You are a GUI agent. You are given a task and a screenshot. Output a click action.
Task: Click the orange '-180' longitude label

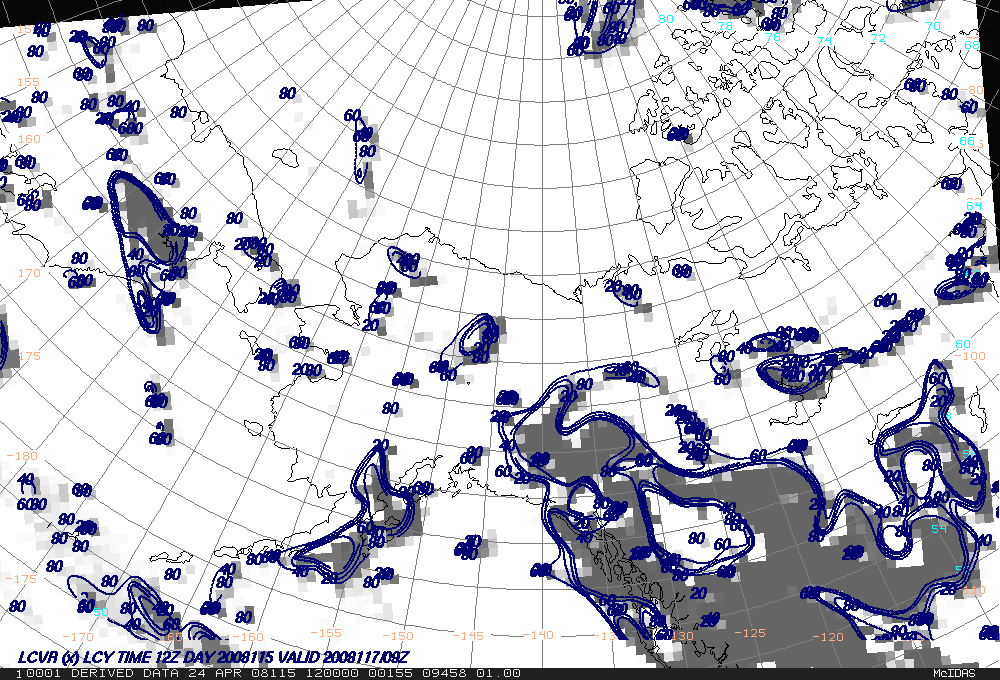(x=22, y=456)
